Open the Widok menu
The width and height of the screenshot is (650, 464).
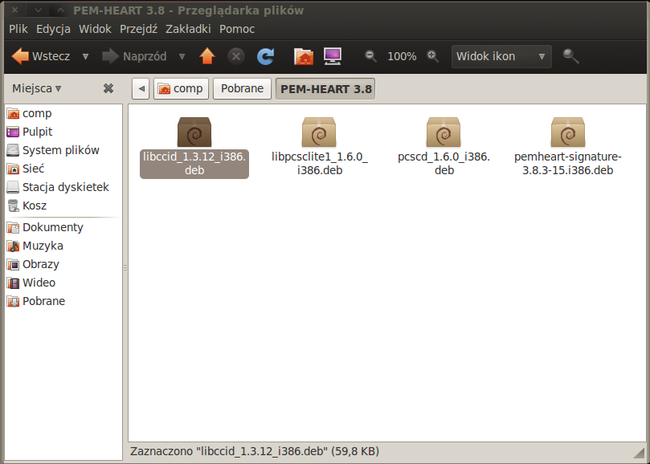95,29
